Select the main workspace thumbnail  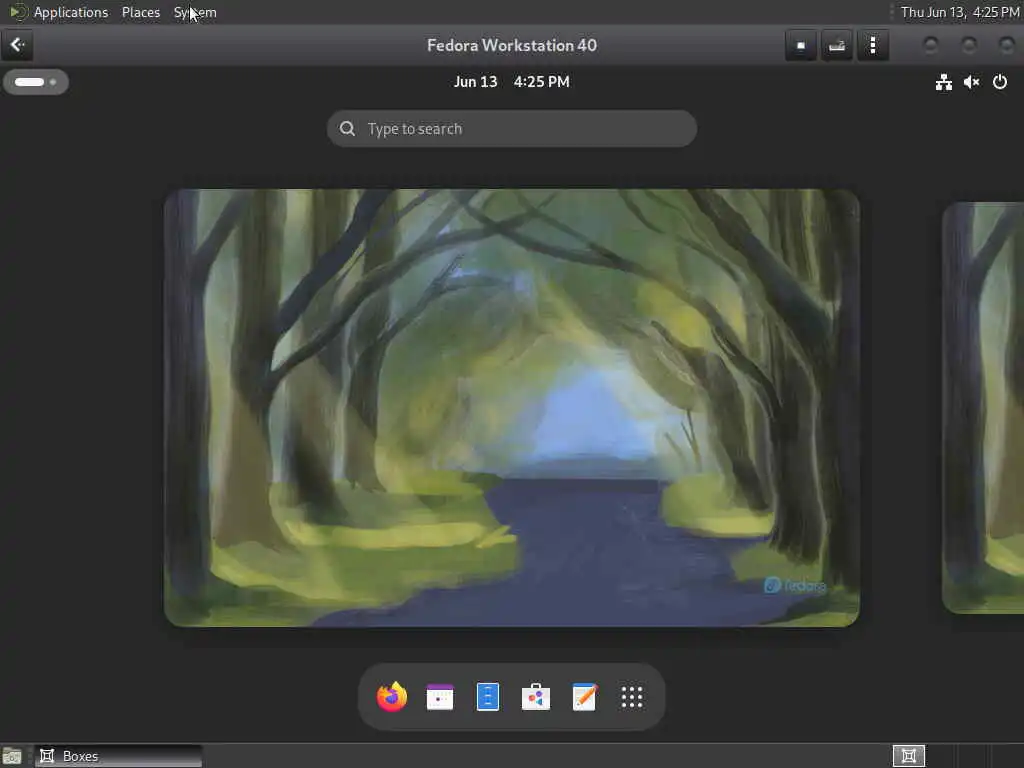coord(511,408)
